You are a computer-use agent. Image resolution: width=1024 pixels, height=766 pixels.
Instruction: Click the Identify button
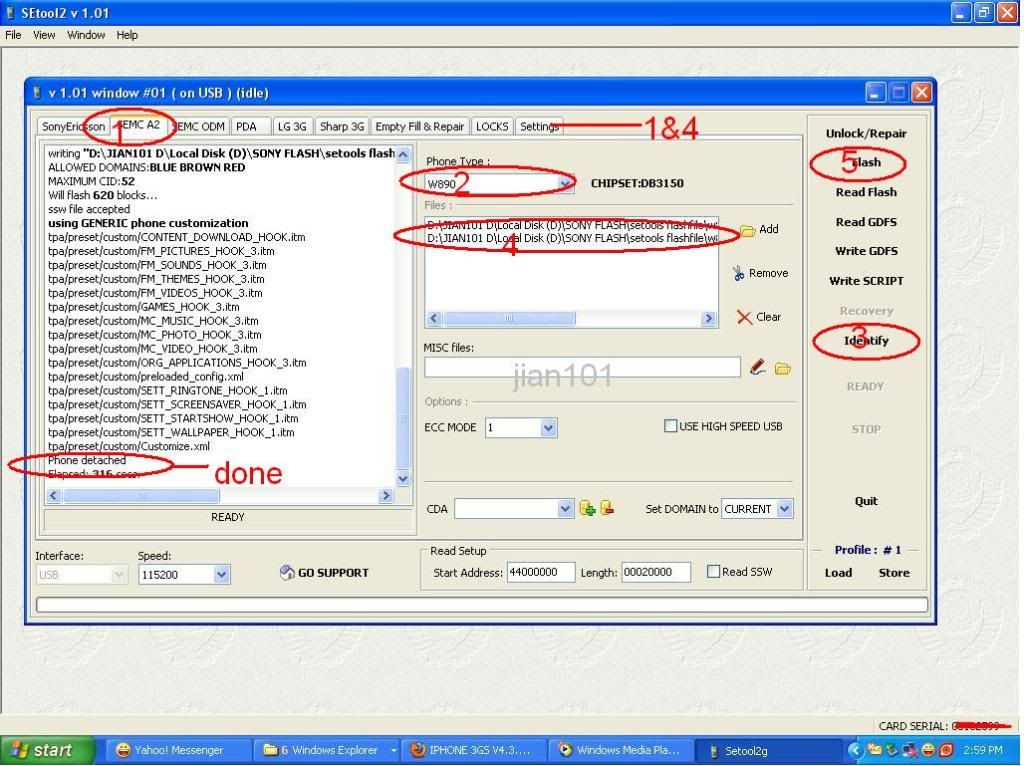click(x=865, y=341)
